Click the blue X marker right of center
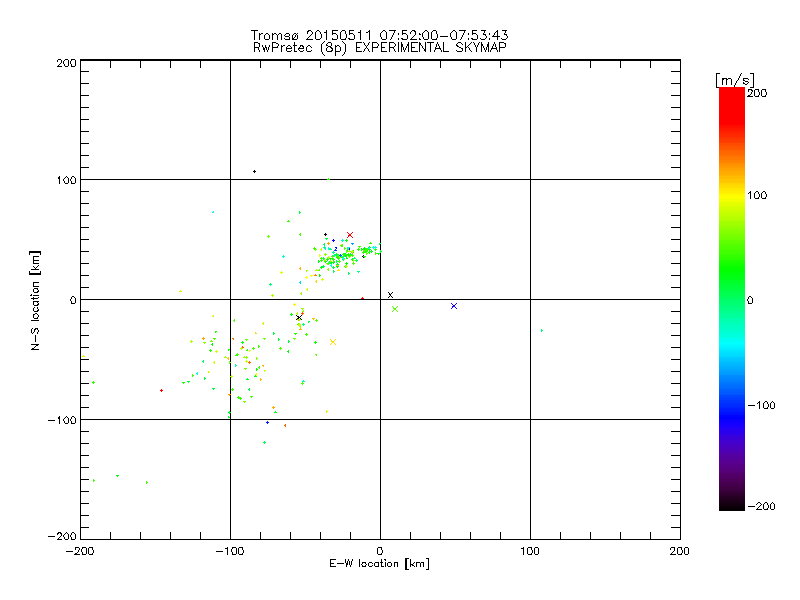This screenshot has height=600, width=800. (454, 306)
